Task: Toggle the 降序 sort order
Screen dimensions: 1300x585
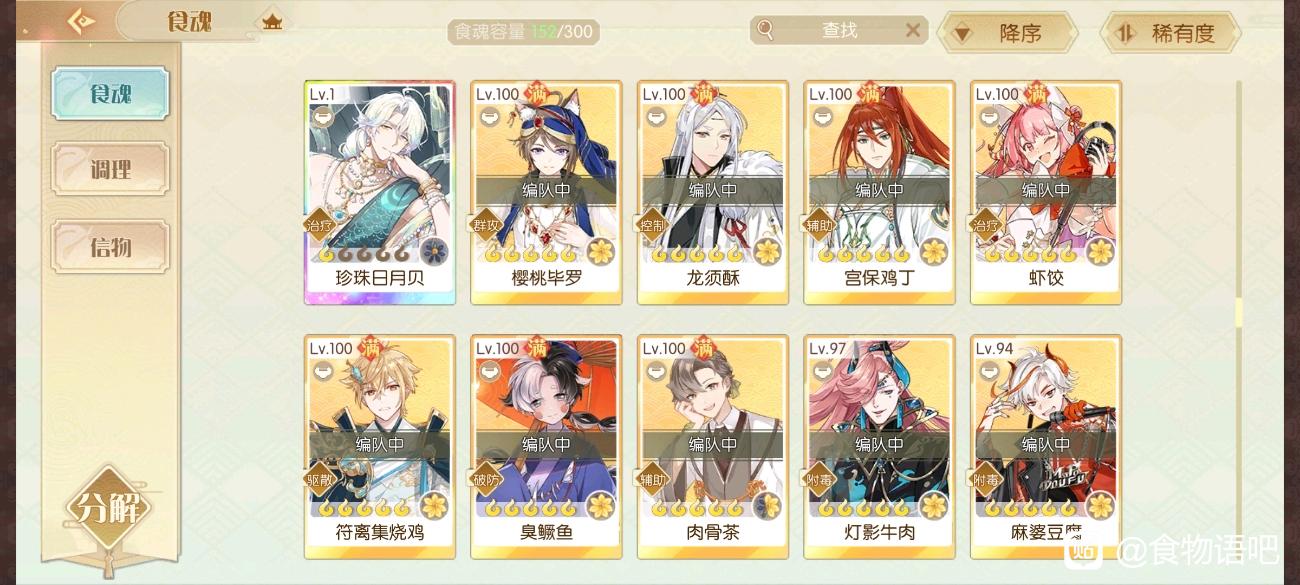Action: [x=1006, y=33]
